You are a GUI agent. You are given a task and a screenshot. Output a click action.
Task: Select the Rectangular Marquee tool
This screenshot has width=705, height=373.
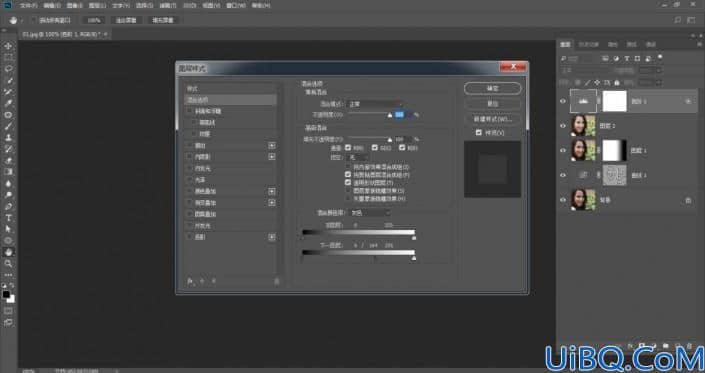tap(8, 58)
